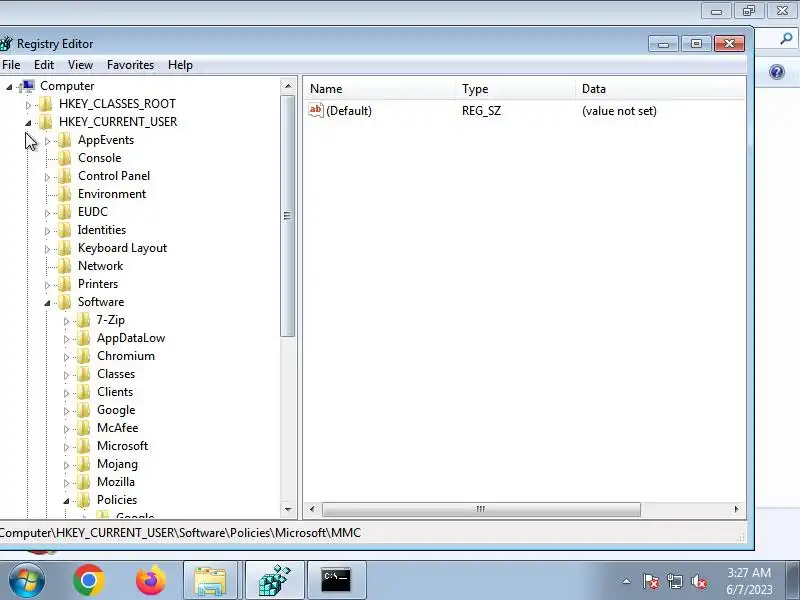Select the McAfee key
The height and width of the screenshot is (600, 800).
[x=118, y=428]
